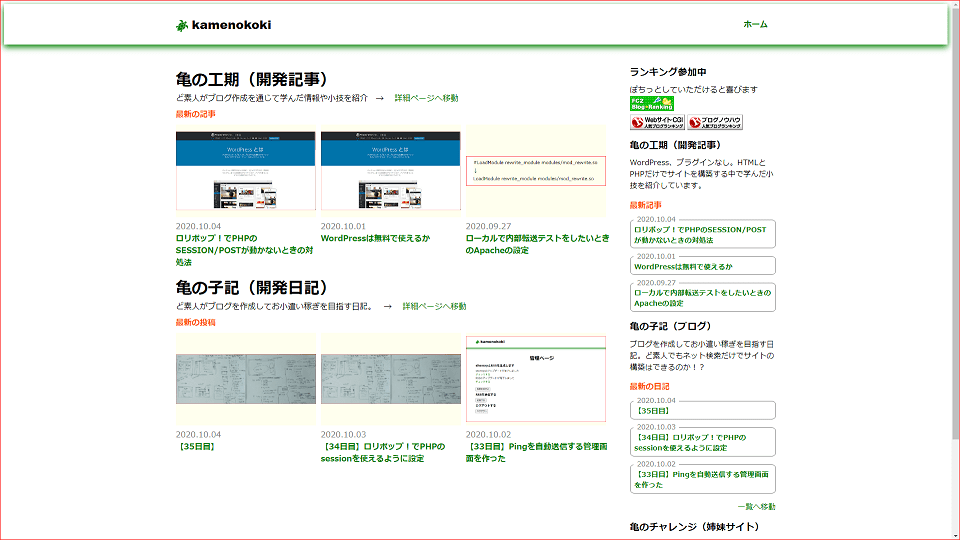Click the kamenokoki turtle logo icon
The image size is (960, 540).
coord(181,25)
